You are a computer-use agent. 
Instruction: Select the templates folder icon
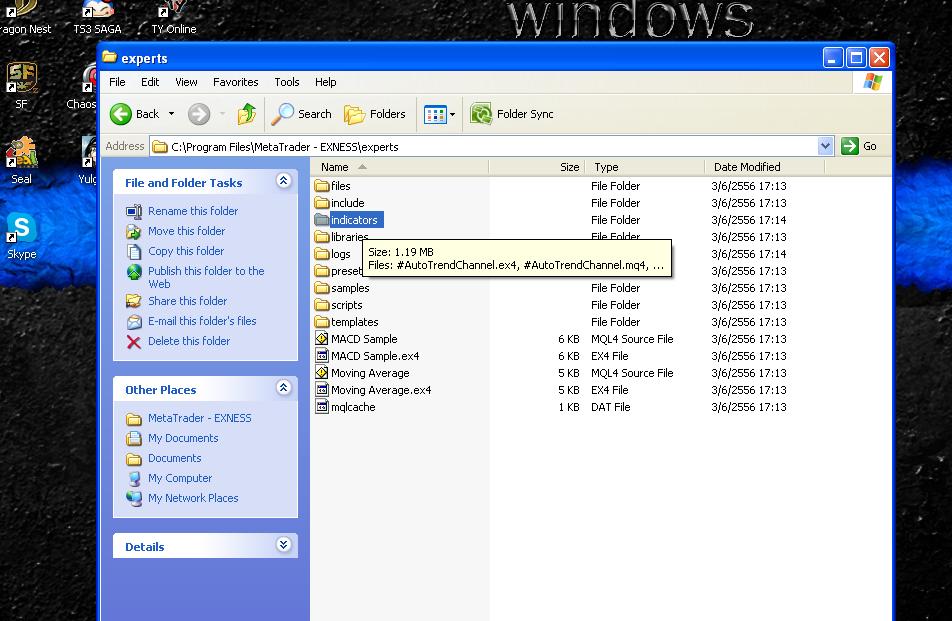tap(322, 322)
